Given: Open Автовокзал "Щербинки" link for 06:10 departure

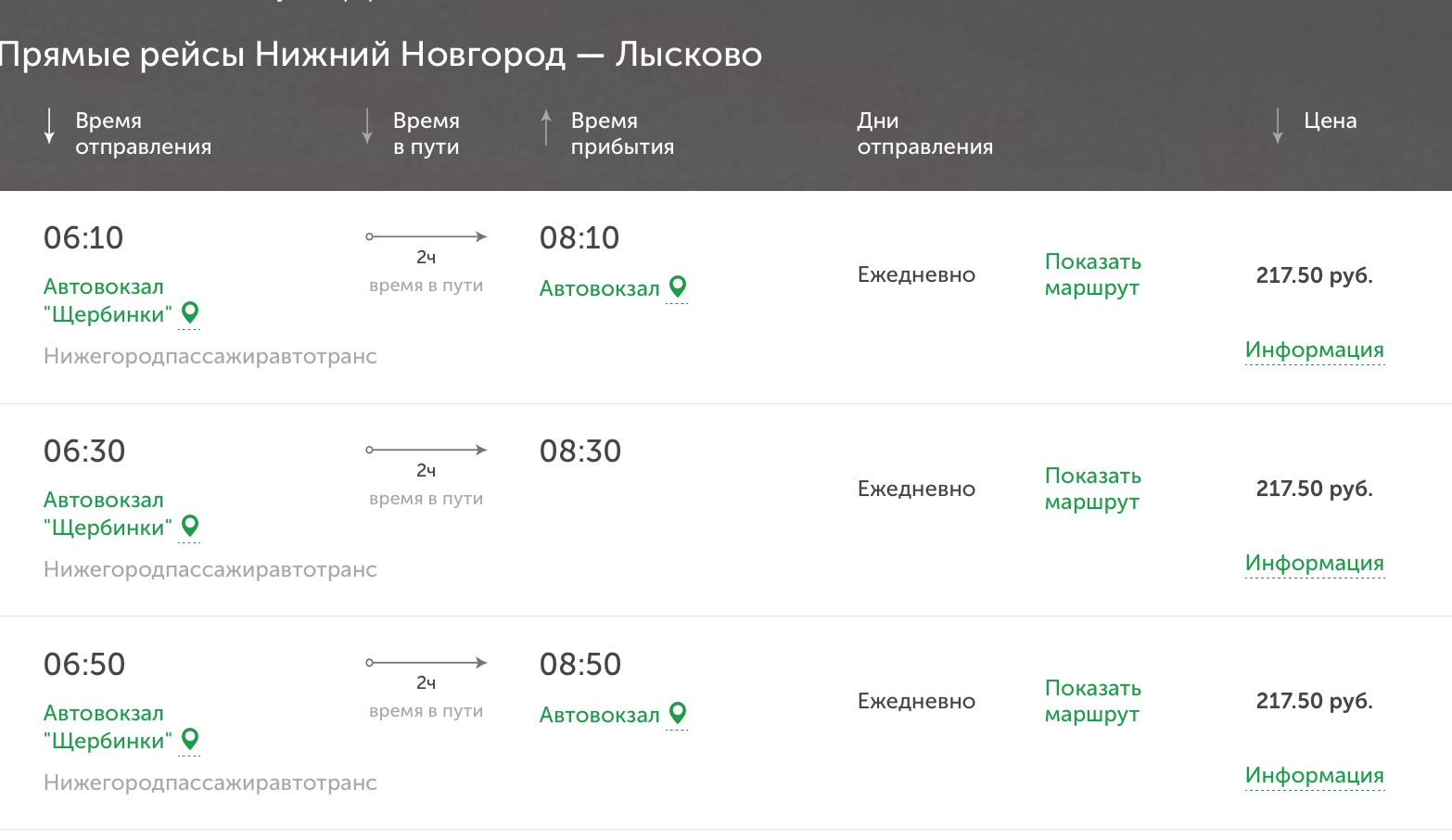Looking at the screenshot, I should coord(107,300).
